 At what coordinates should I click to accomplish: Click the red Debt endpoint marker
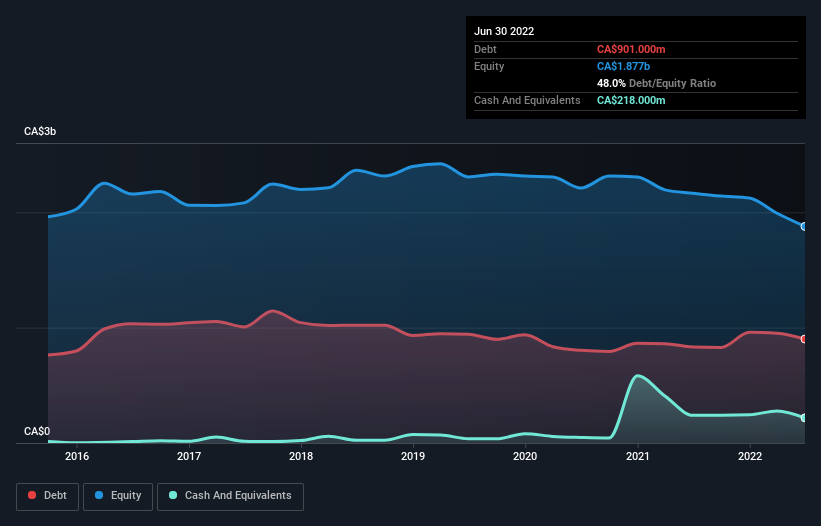(x=804, y=339)
